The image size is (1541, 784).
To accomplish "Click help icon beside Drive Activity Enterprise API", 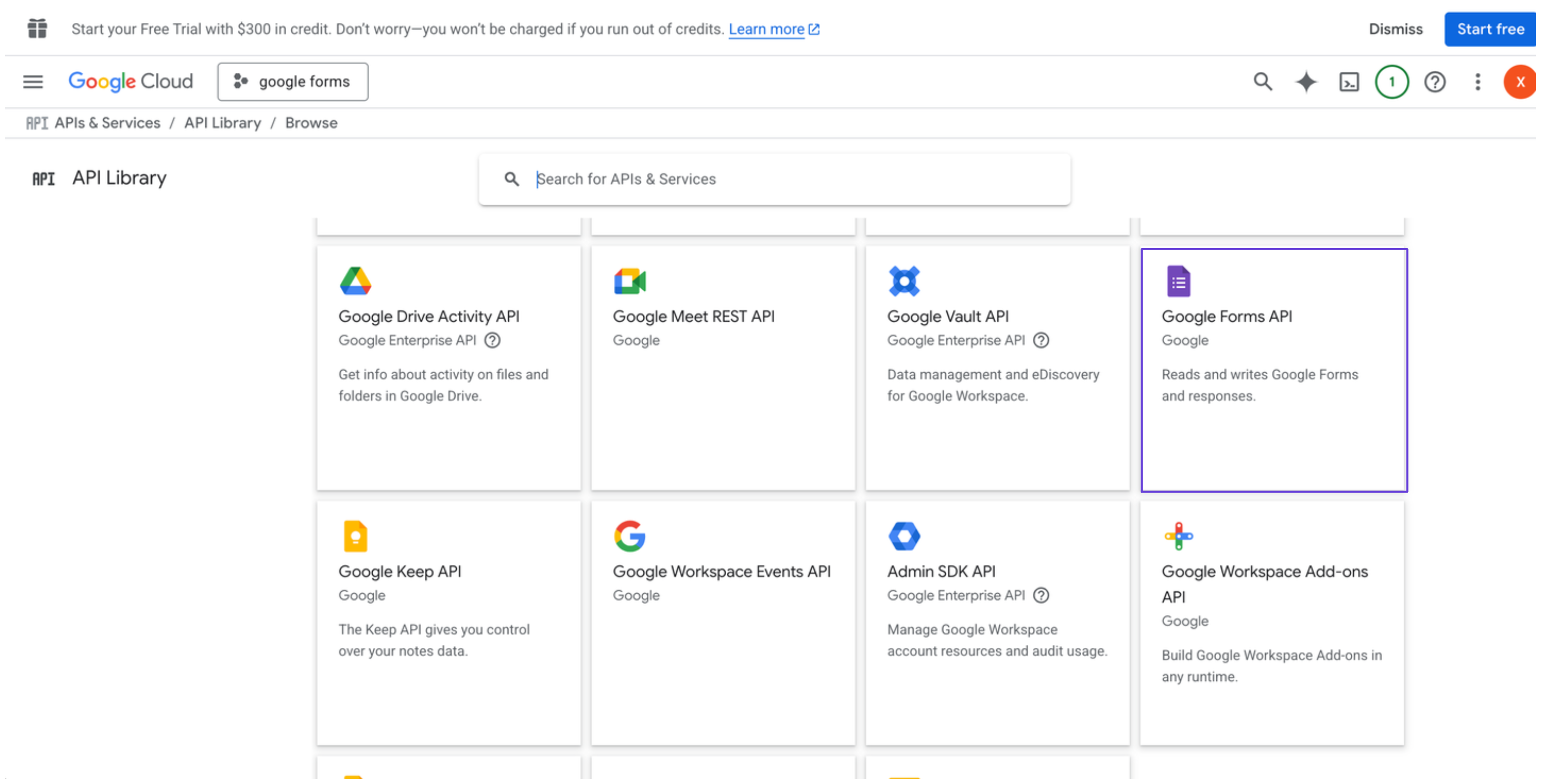I will [492, 340].
